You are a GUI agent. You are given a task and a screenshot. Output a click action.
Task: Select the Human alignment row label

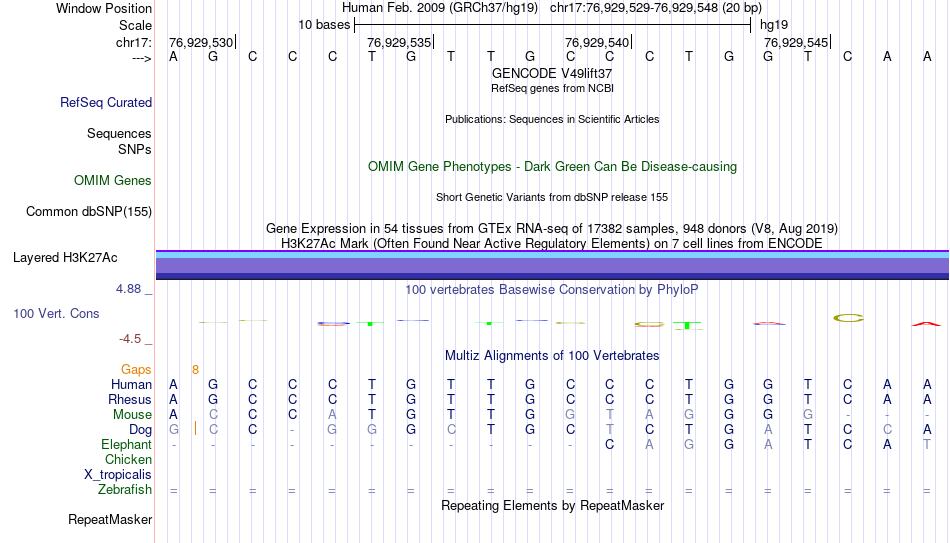pos(131,385)
